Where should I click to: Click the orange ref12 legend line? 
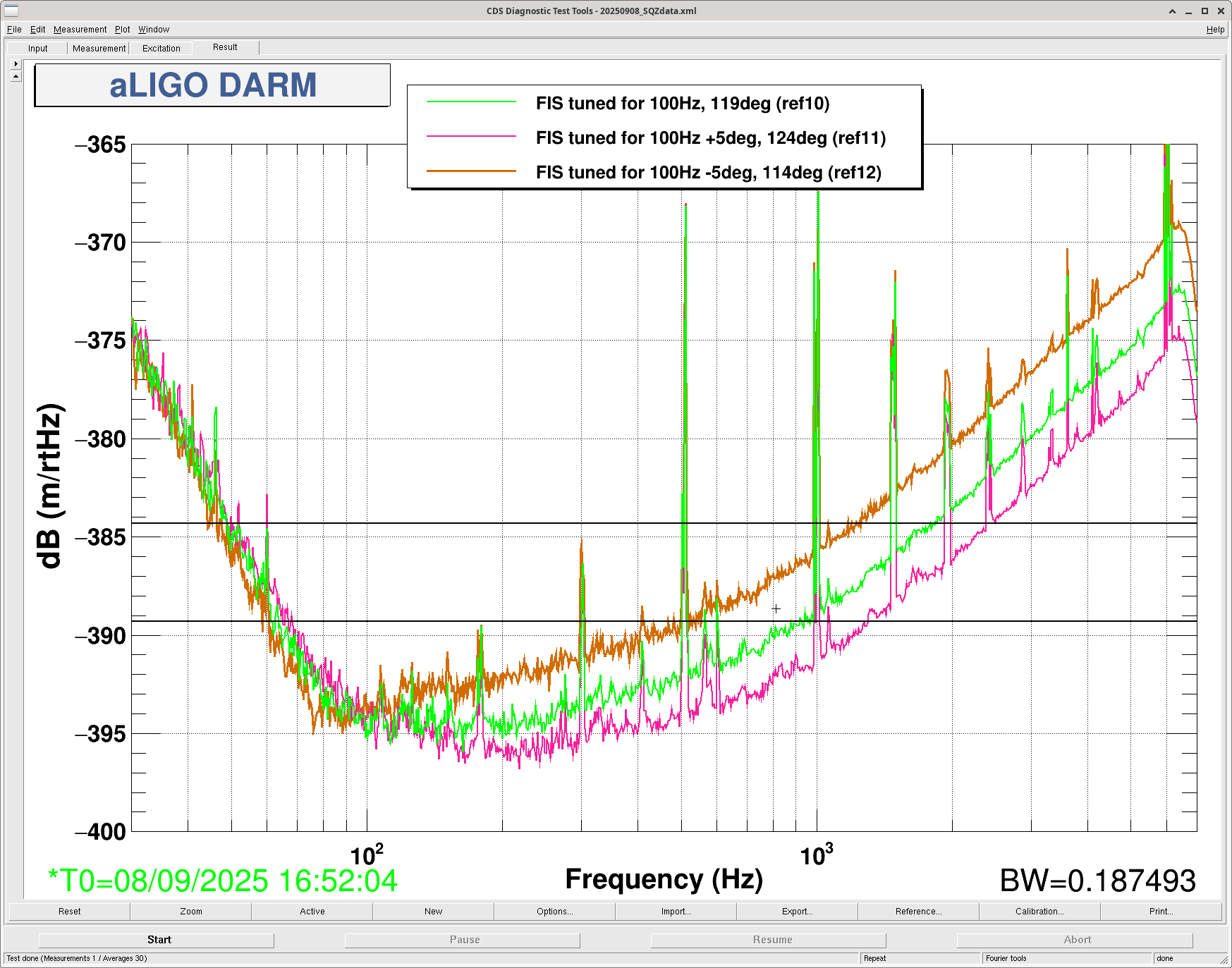tap(471, 171)
